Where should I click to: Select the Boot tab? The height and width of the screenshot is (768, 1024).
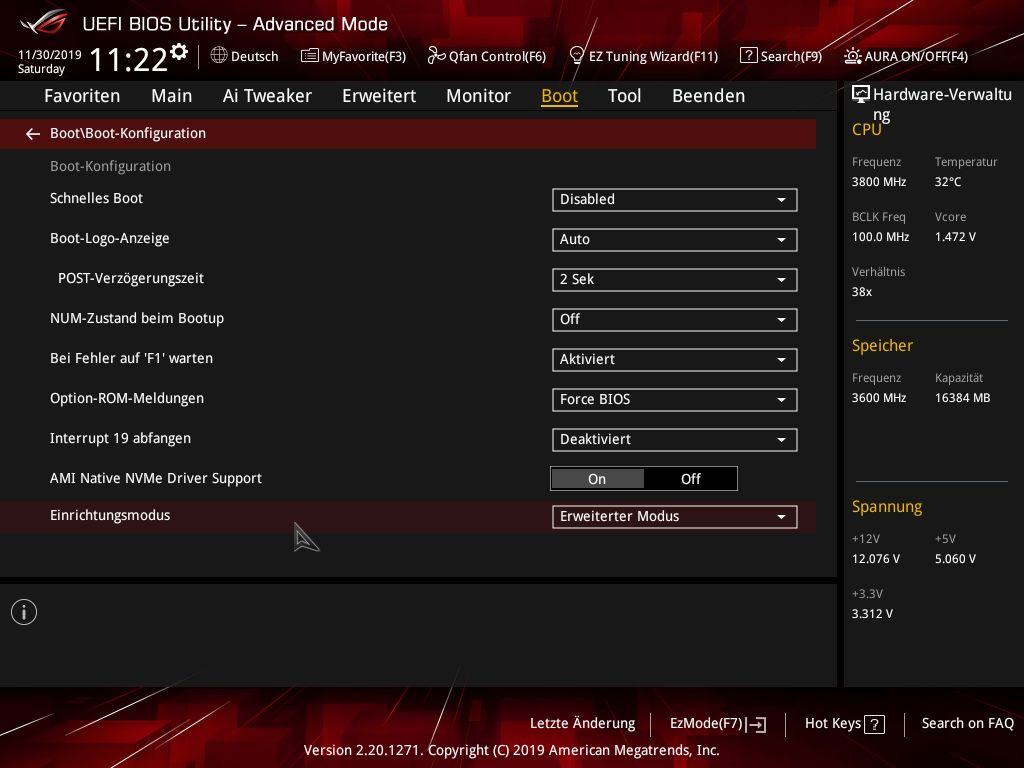pos(560,96)
